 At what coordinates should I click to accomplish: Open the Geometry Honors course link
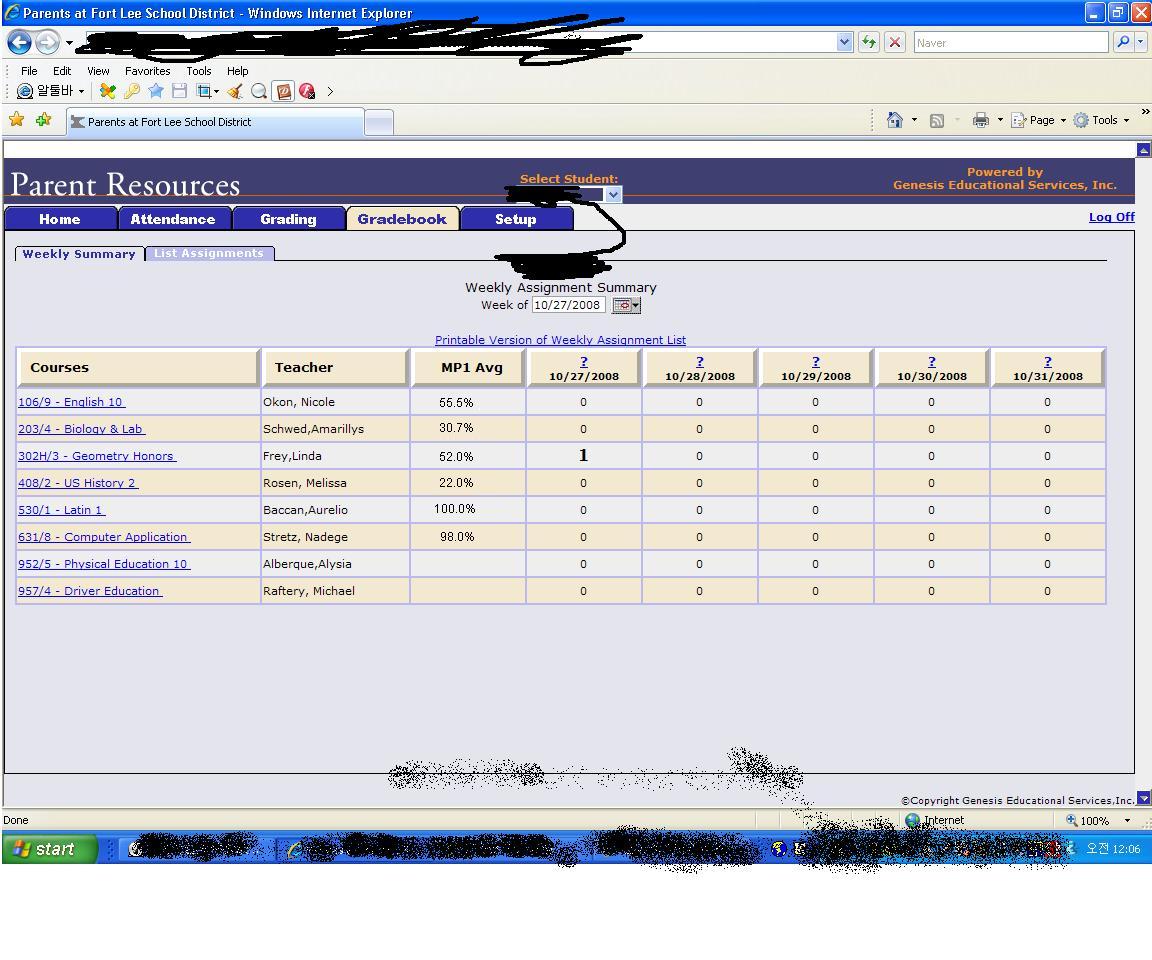coord(97,456)
